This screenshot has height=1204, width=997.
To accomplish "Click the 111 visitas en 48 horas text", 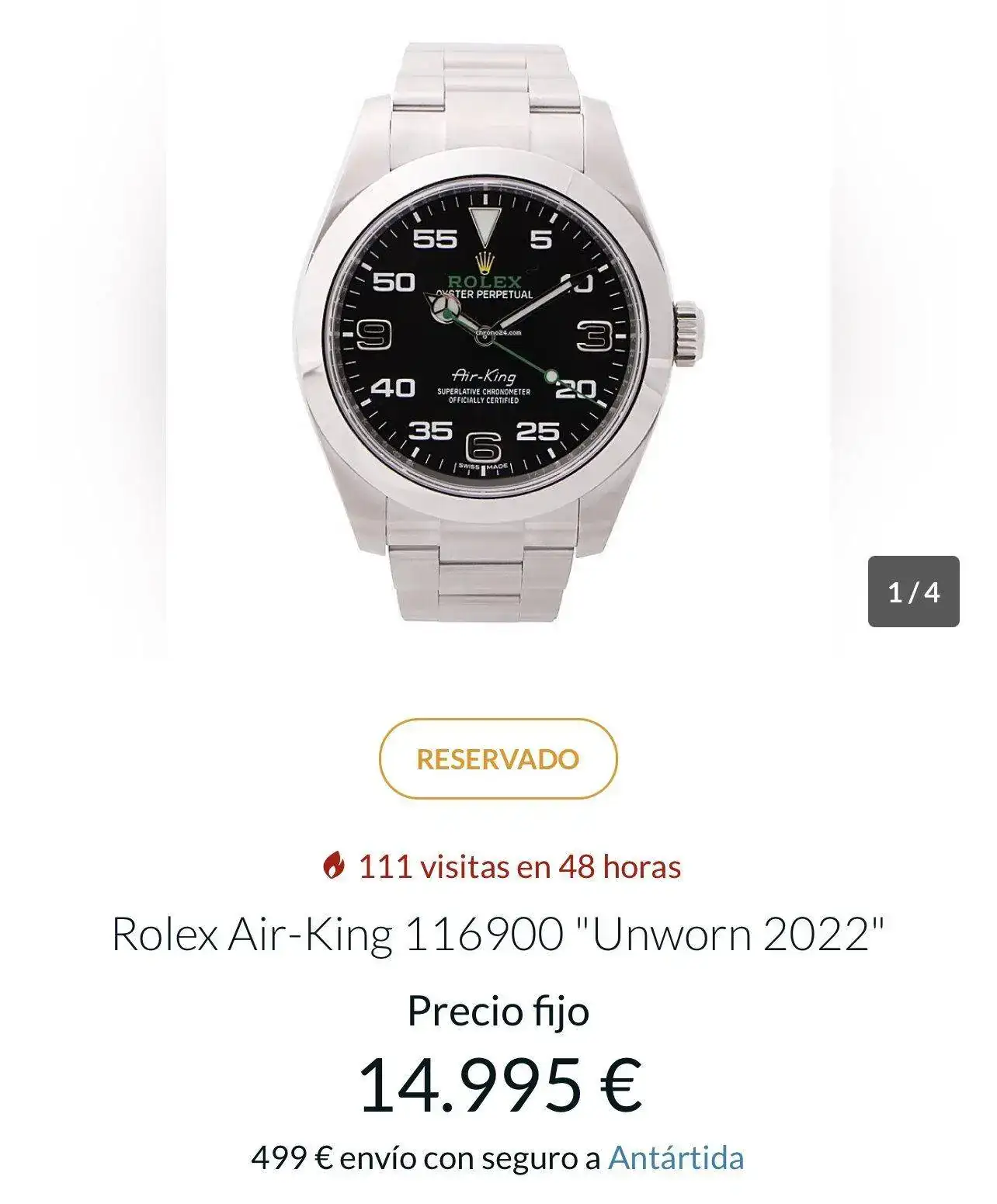I will (519, 866).
